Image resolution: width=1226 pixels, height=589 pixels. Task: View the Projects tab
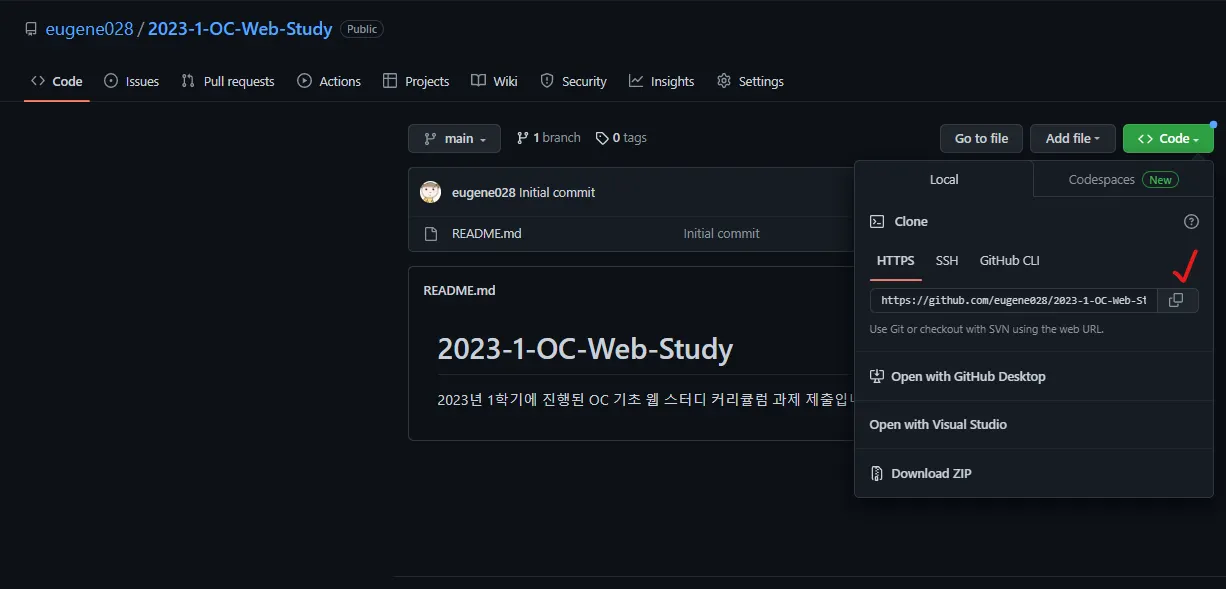pyautogui.click(x=416, y=81)
